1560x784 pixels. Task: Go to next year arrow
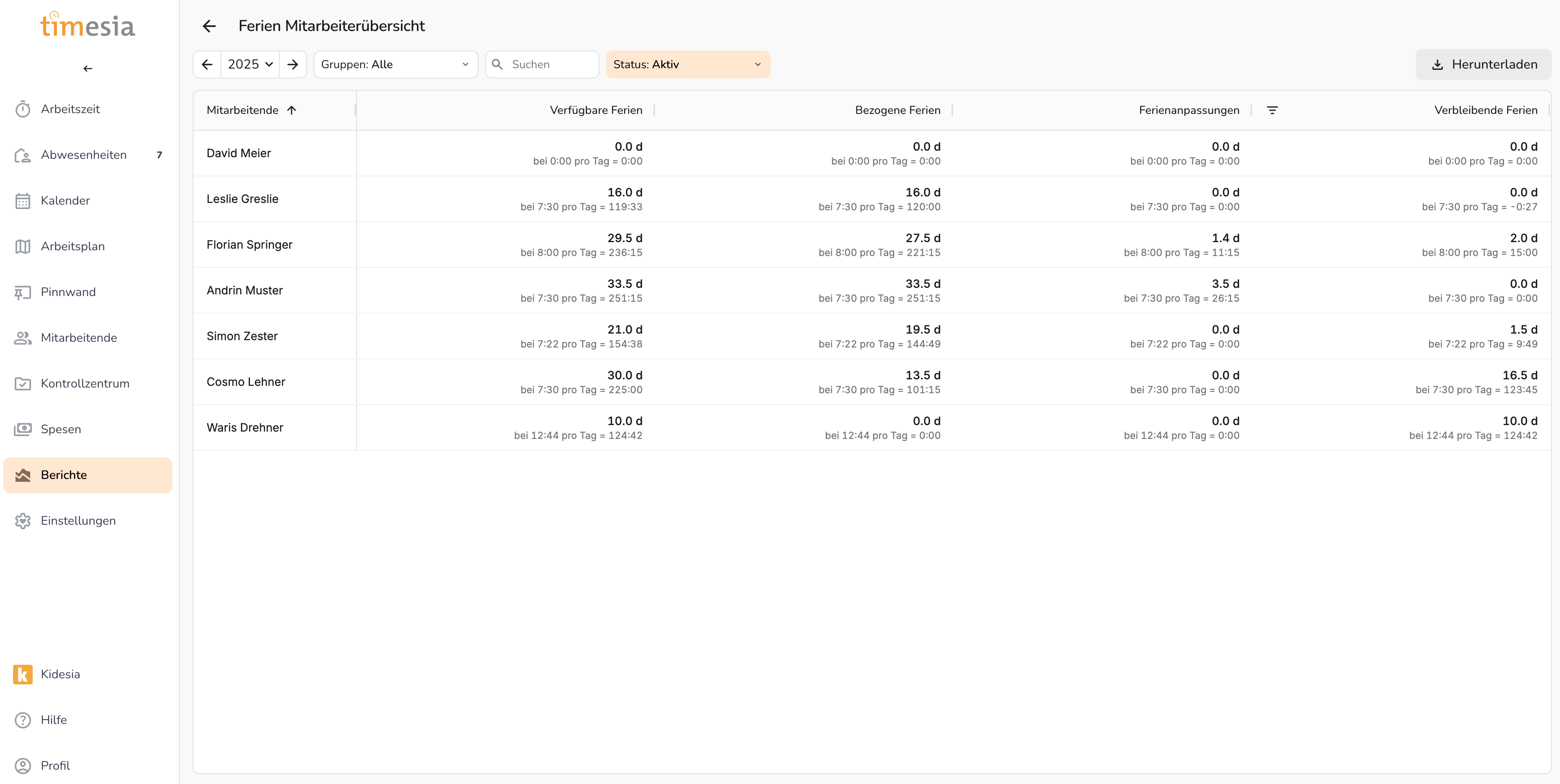point(292,64)
